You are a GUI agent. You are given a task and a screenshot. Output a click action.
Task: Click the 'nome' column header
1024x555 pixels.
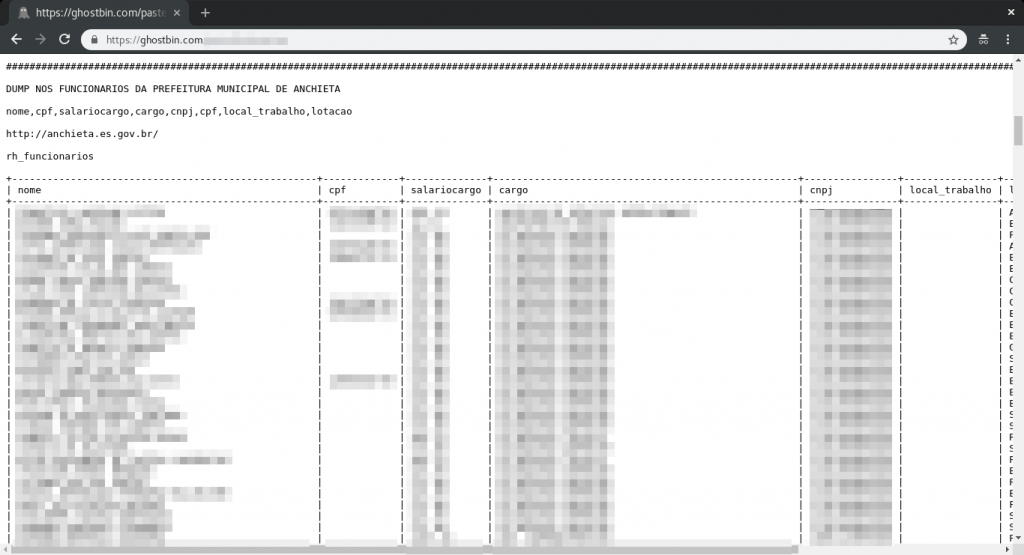(29, 190)
